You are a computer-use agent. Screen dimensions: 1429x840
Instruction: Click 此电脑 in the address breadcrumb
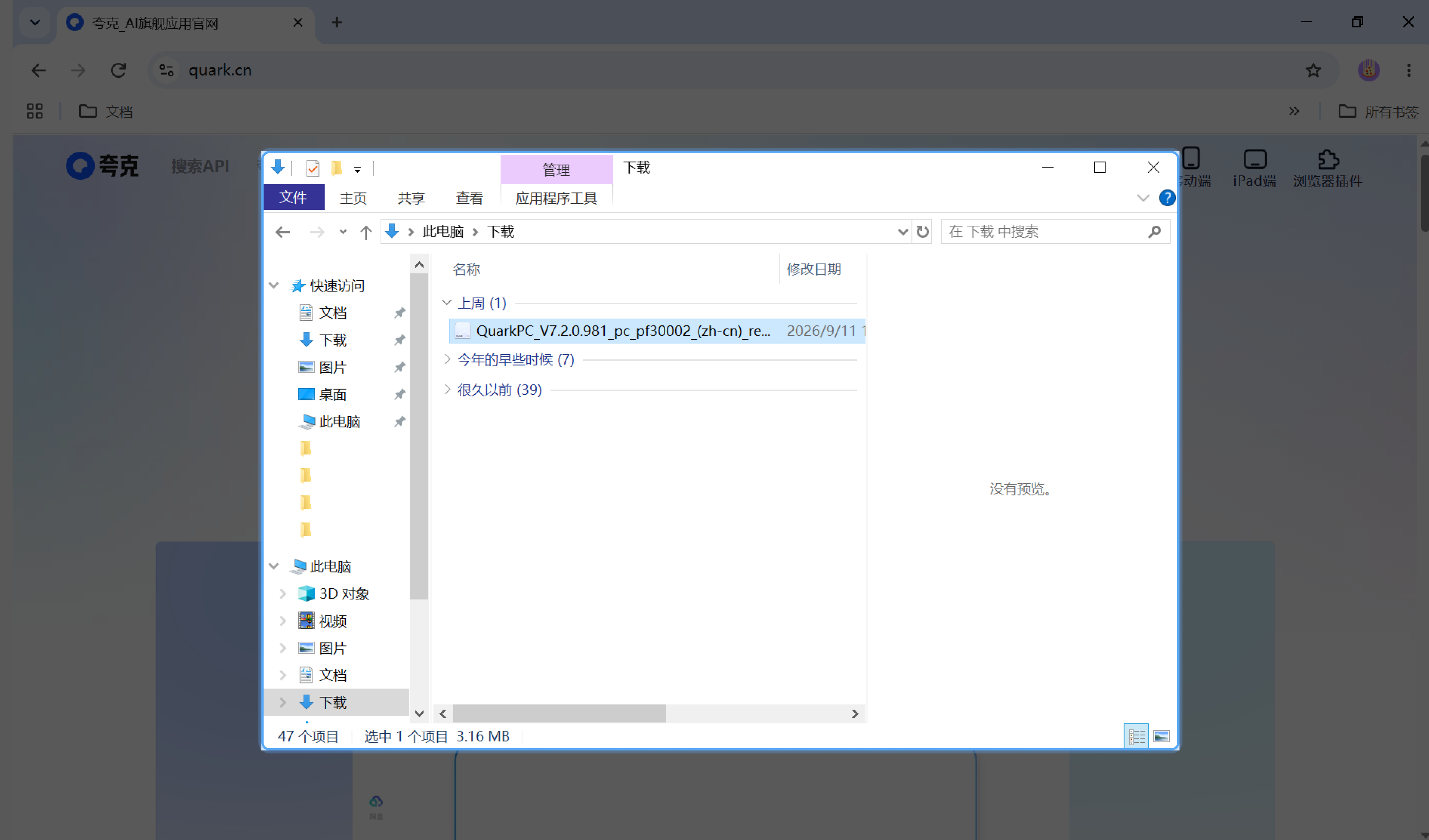443,232
